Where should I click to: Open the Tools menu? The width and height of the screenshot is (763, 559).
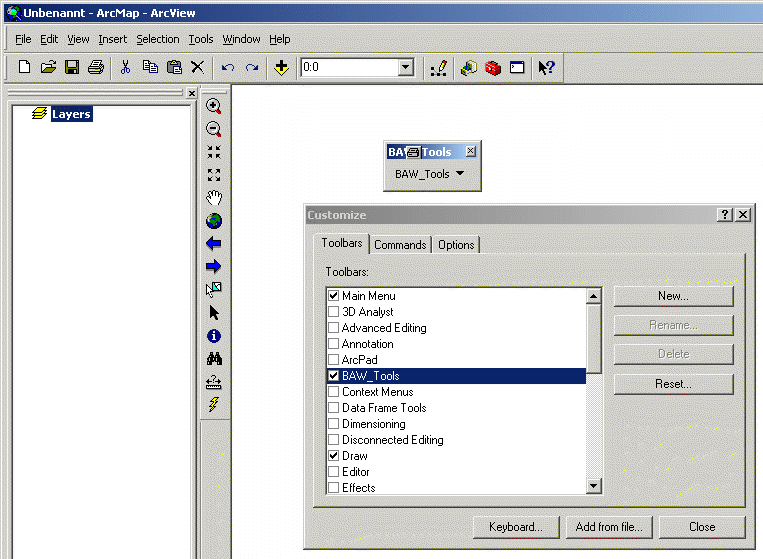click(x=201, y=39)
